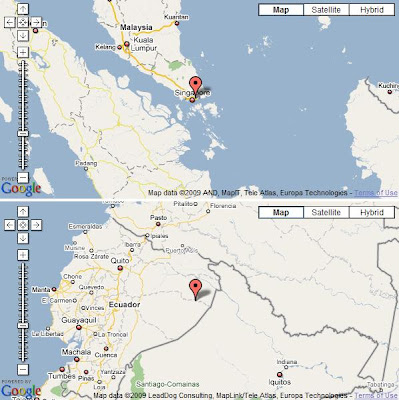Screen dimensions: 399x400
Task: Click the Ecuador country label
Action: point(124,305)
